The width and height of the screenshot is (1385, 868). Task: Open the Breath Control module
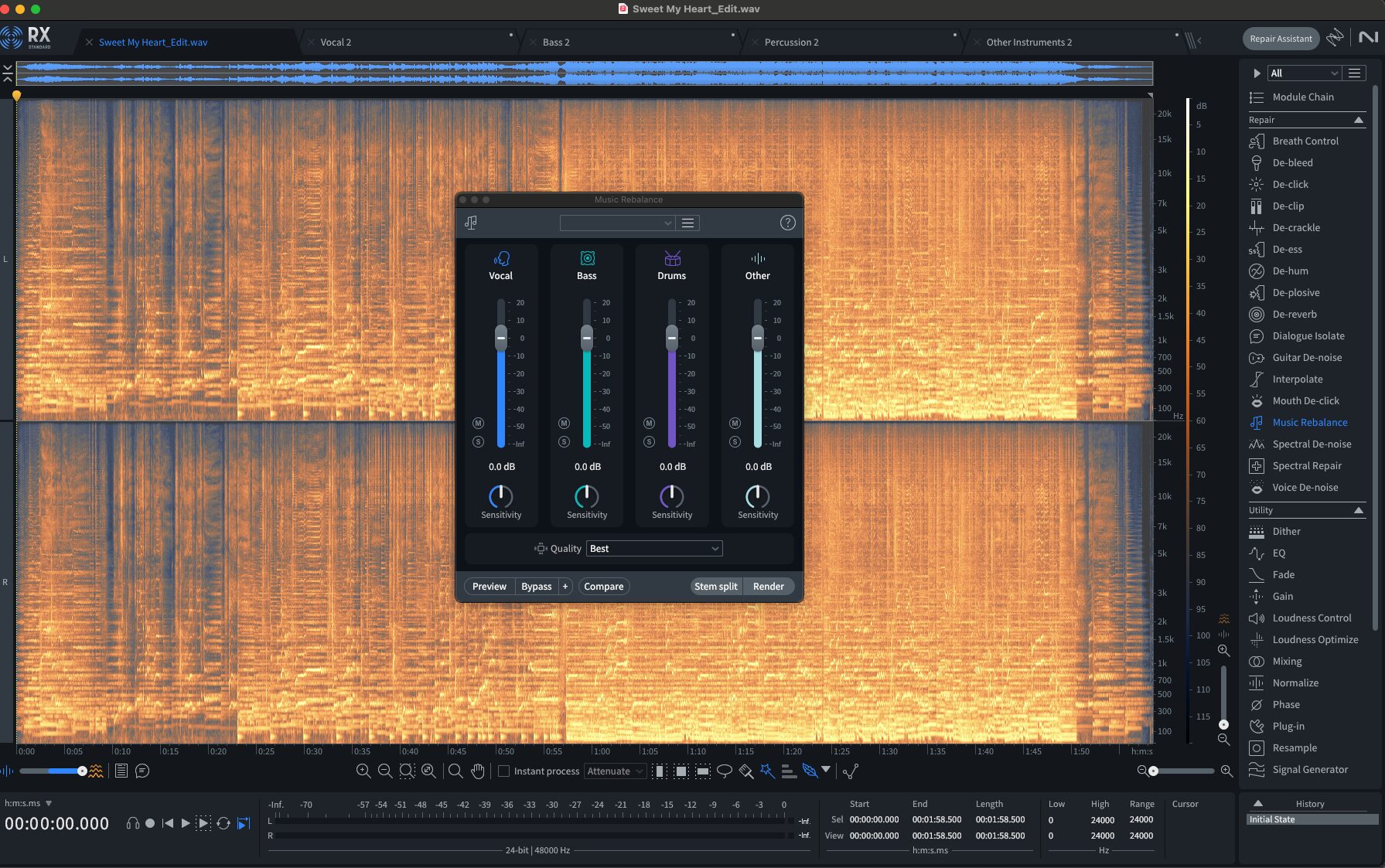pyautogui.click(x=1305, y=141)
